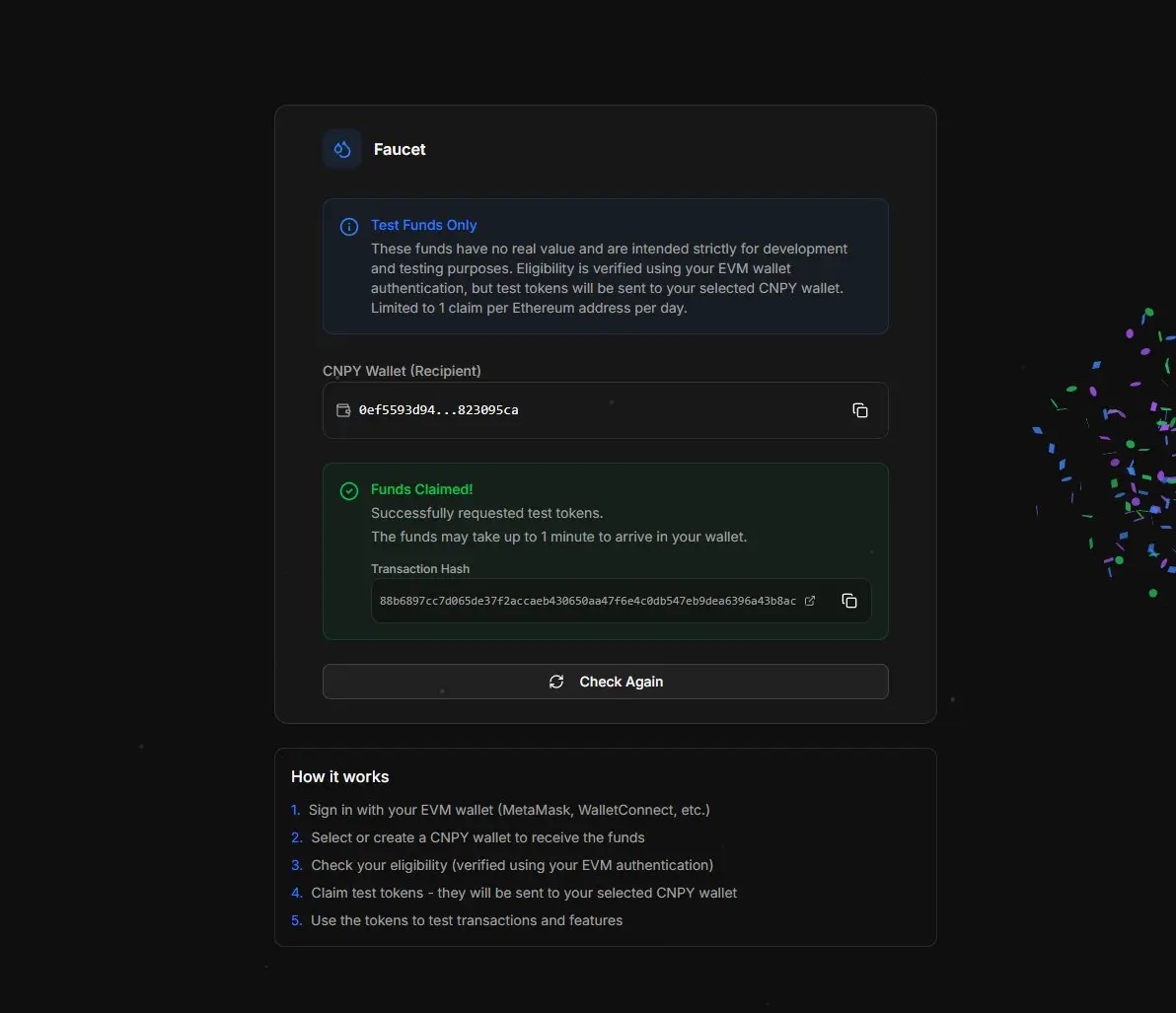Click step 2 Select or create a CNPY wallet

pos(468,837)
